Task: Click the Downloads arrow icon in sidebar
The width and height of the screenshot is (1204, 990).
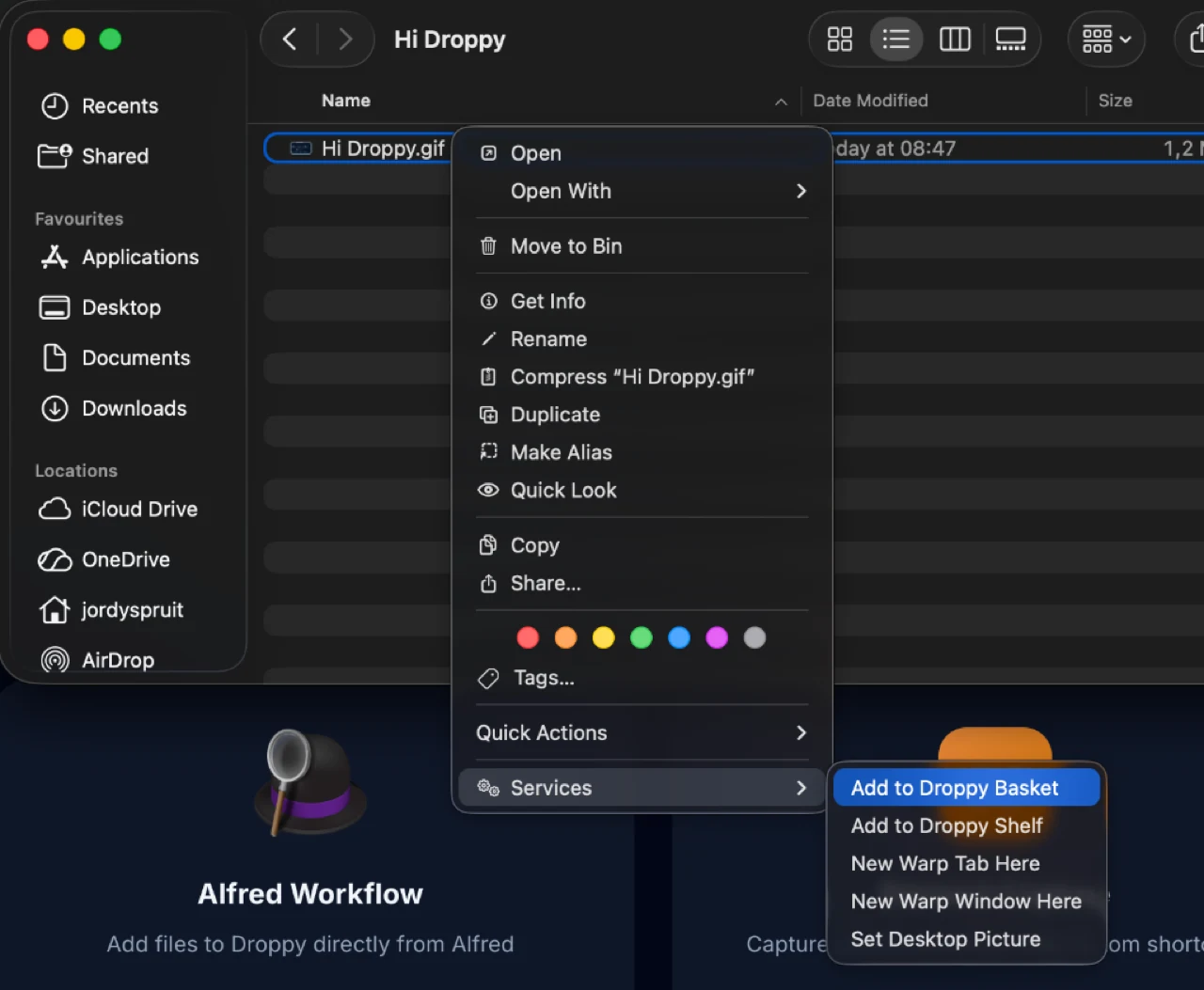Action: [x=55, y=408]
